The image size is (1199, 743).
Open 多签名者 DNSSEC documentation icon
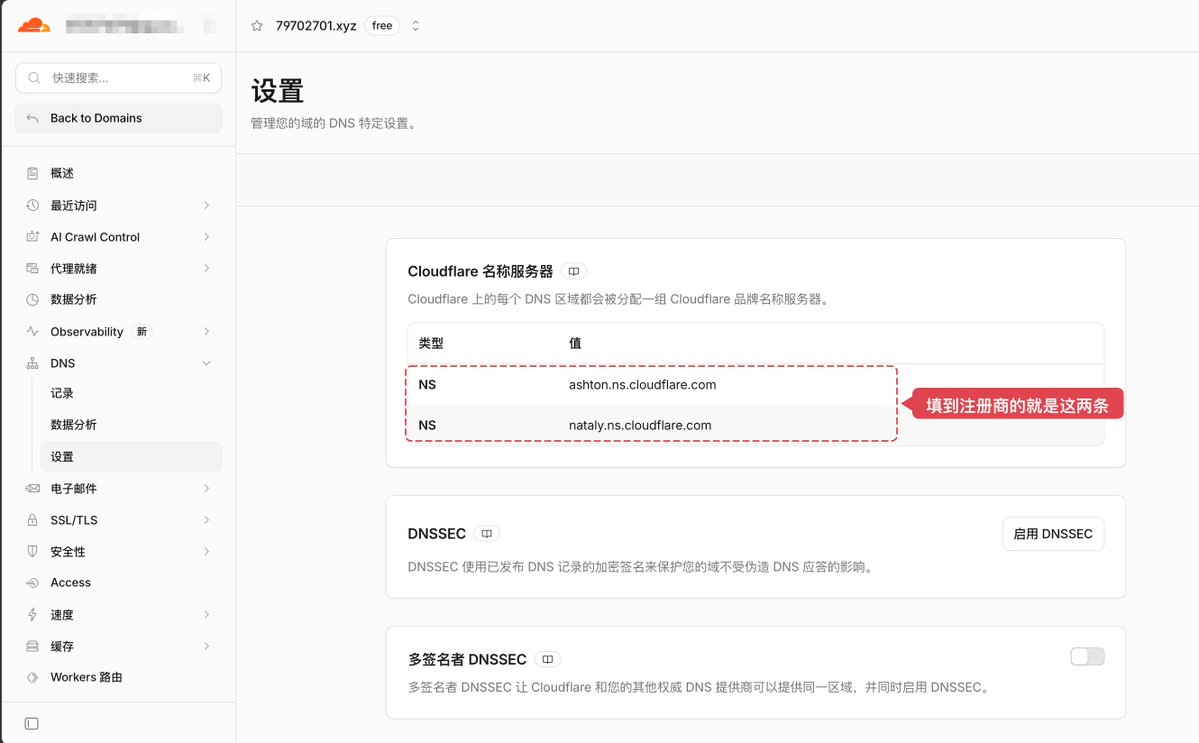548,659
